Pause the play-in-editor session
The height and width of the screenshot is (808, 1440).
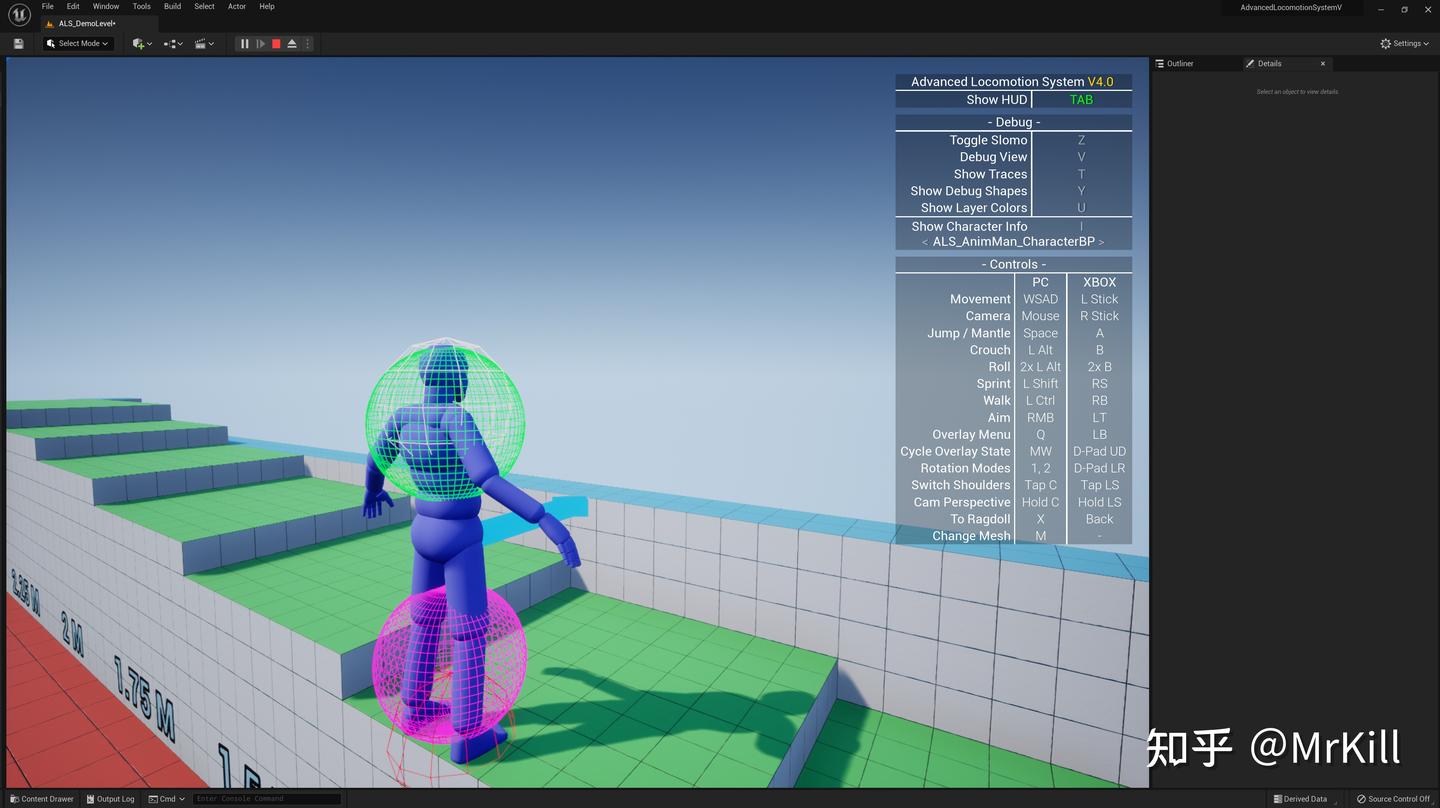click(245, 44)
